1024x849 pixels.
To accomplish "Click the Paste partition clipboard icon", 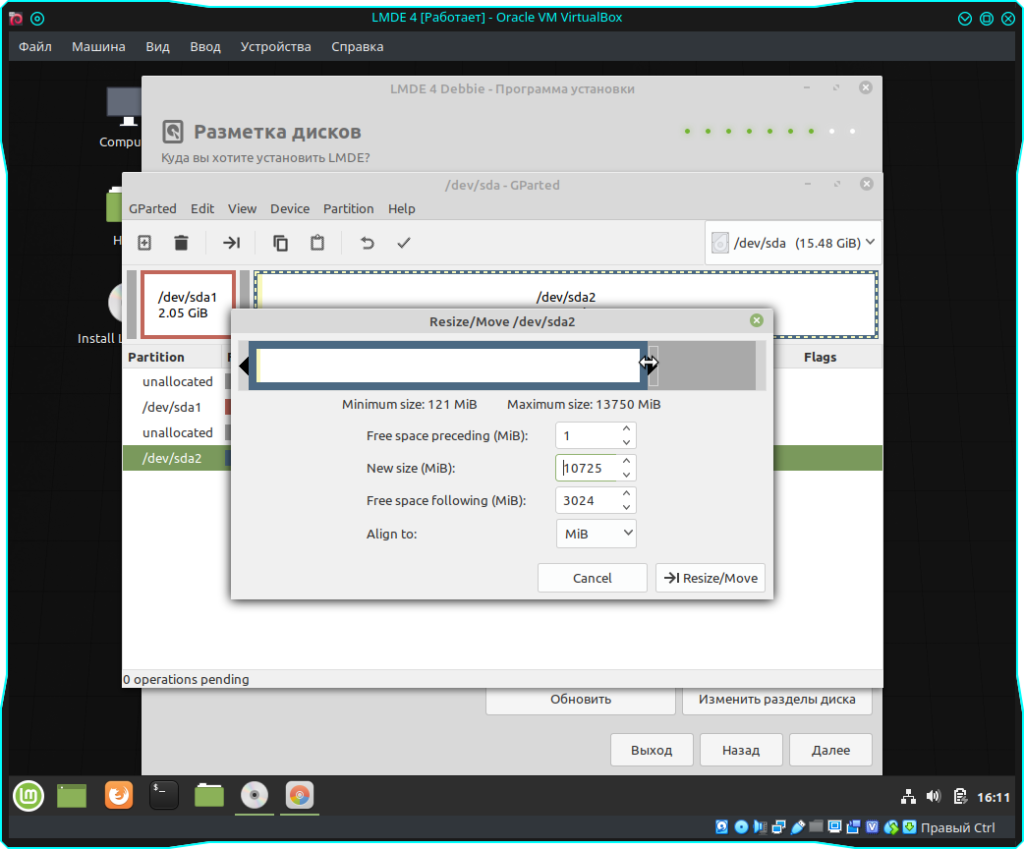I will 317,243.
